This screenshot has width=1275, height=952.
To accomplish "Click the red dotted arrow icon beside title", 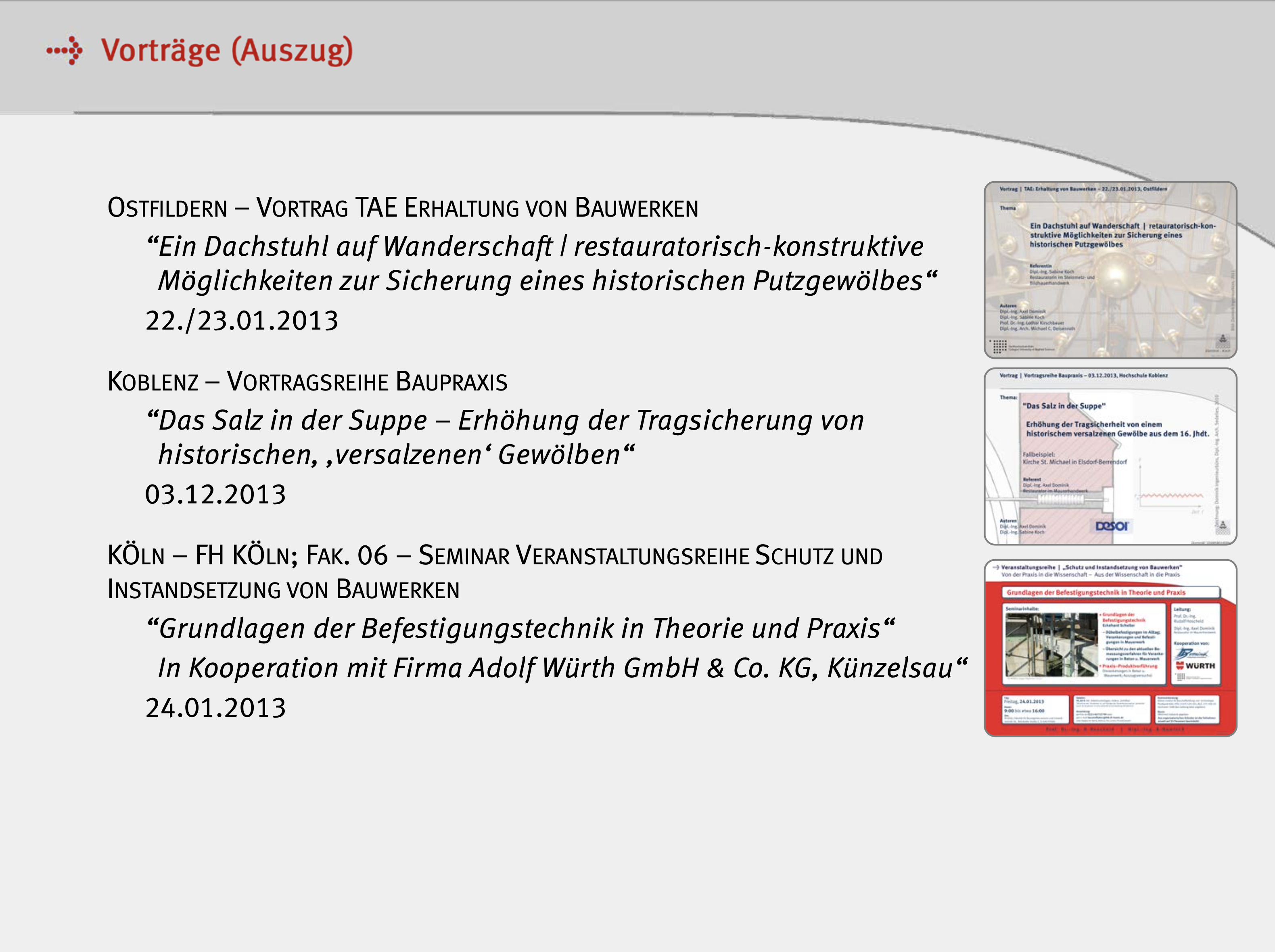I will click(x=65, y=51).
